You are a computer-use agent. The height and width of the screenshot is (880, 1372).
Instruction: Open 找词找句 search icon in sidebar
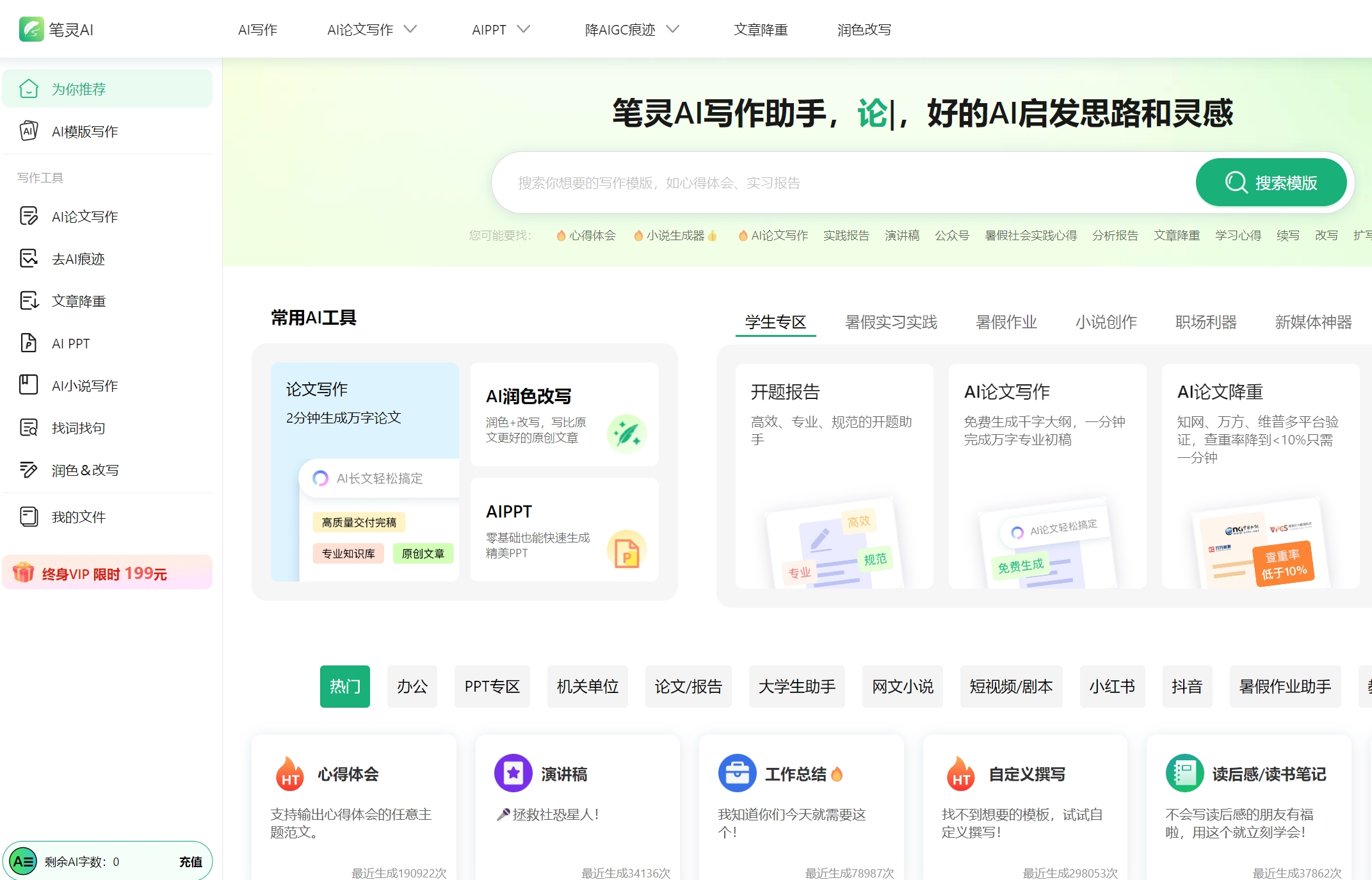coord(29,428)
